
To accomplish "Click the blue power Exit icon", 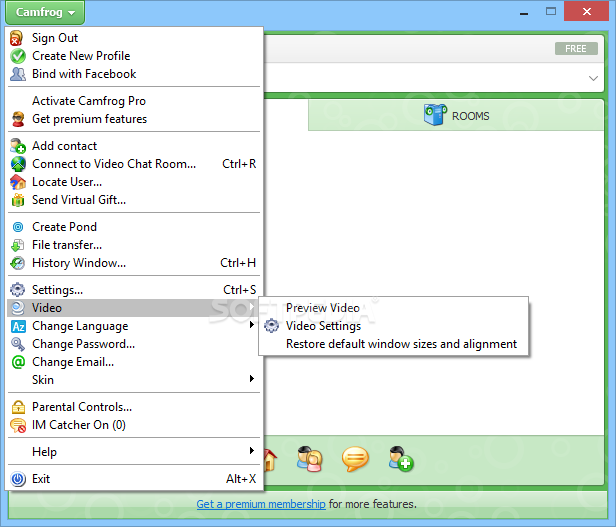I will tap(18, 479).
